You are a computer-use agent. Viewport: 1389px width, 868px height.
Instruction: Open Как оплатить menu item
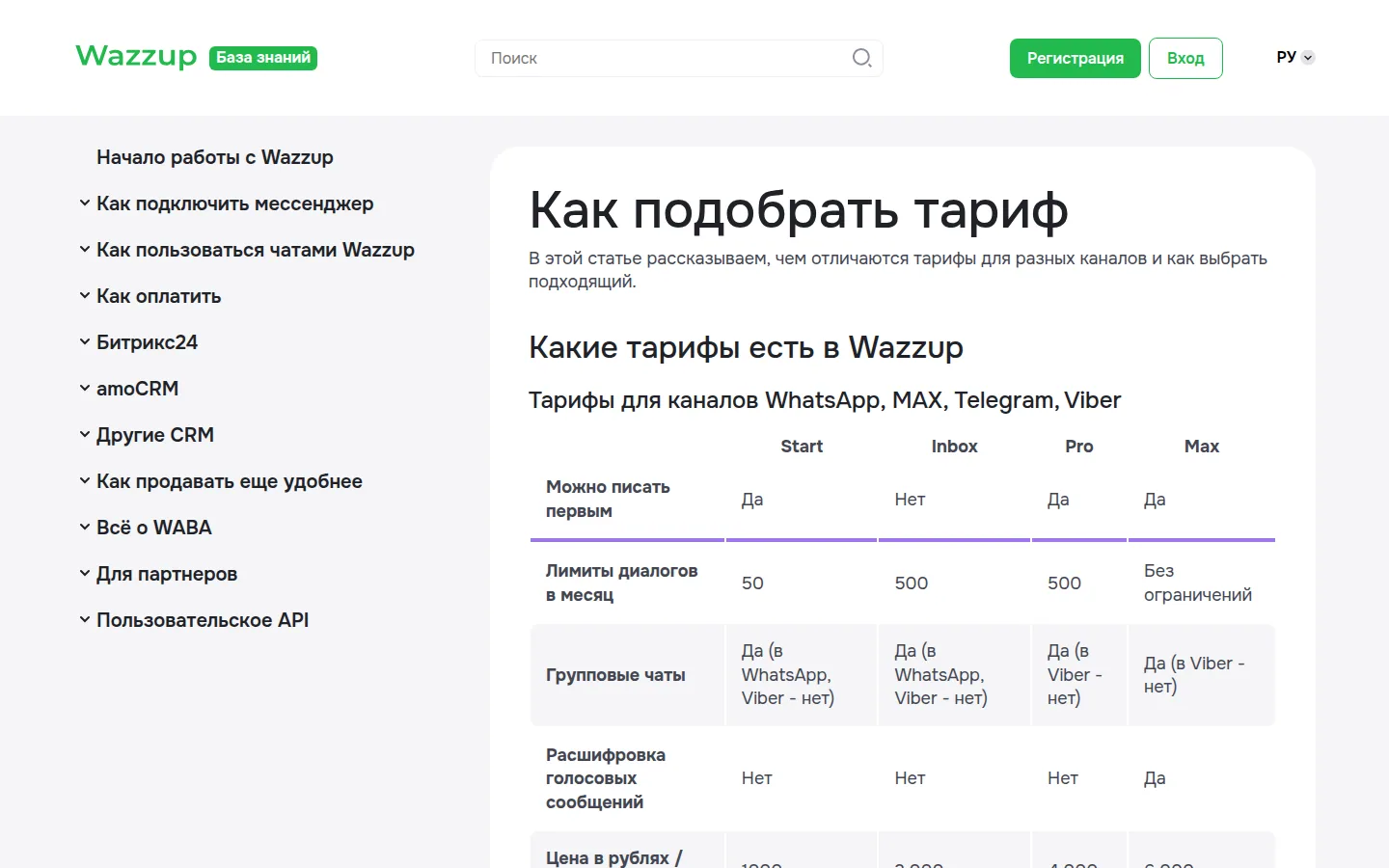(x=159, y=296)
